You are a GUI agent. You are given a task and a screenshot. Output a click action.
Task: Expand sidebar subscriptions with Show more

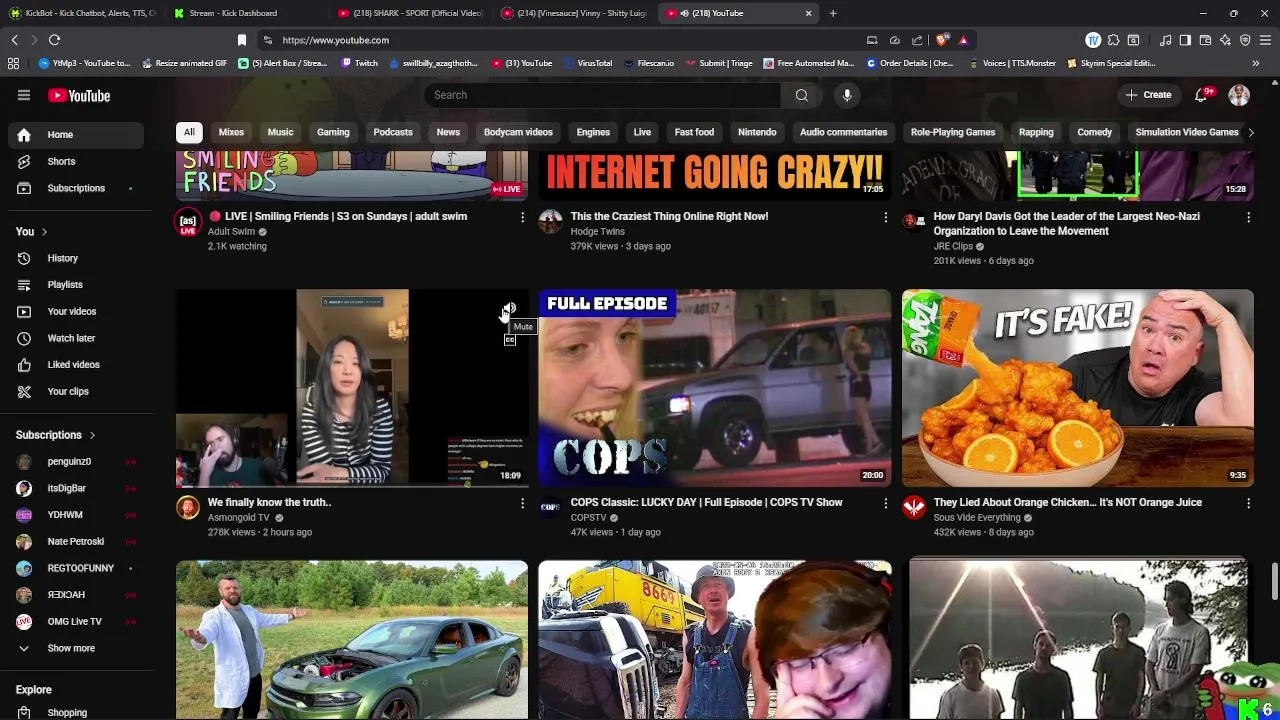coord(76,648)
